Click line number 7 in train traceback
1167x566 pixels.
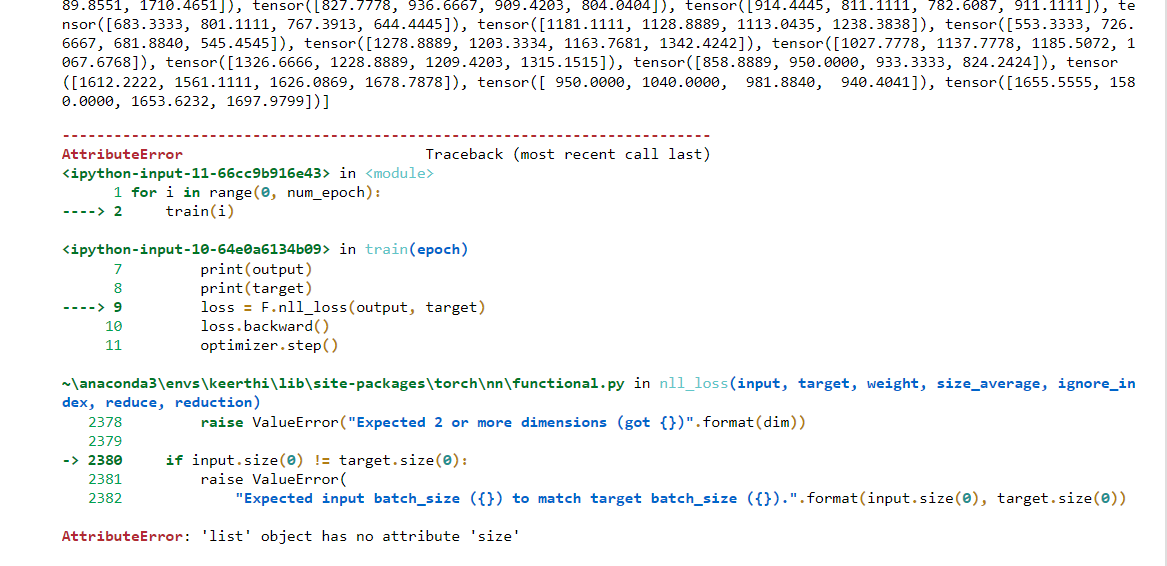[118, 269]
